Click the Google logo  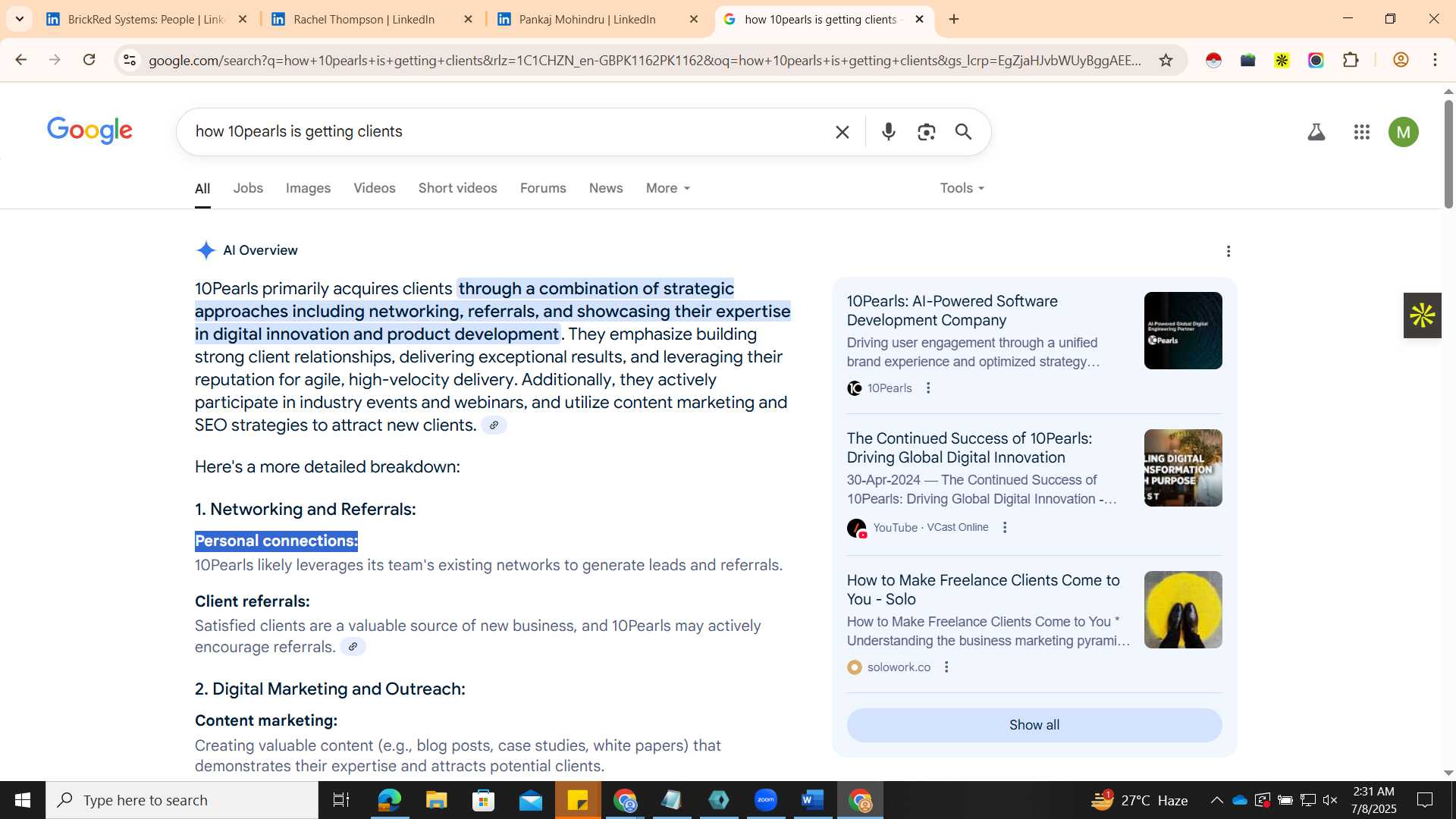click(89, 130)
